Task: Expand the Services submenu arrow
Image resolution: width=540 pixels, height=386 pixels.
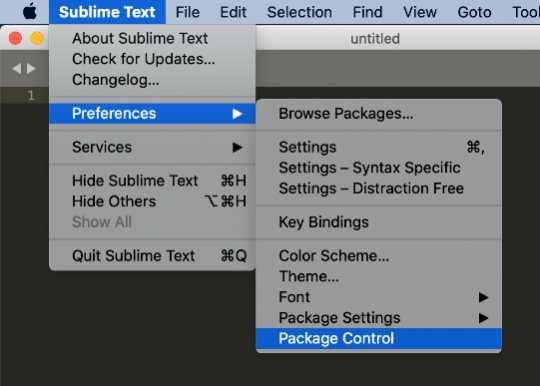Action: 237,147
